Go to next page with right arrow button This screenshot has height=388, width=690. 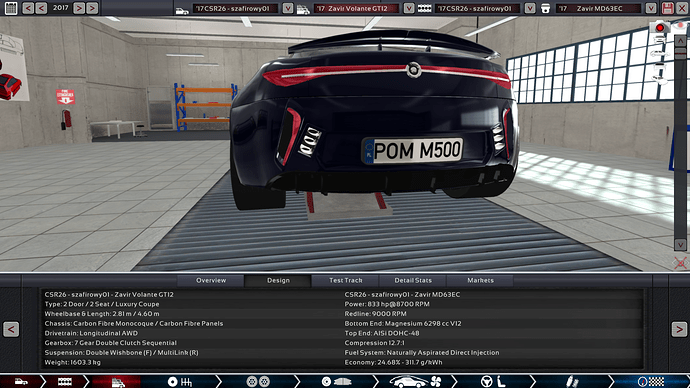click(x=679, y=329)
